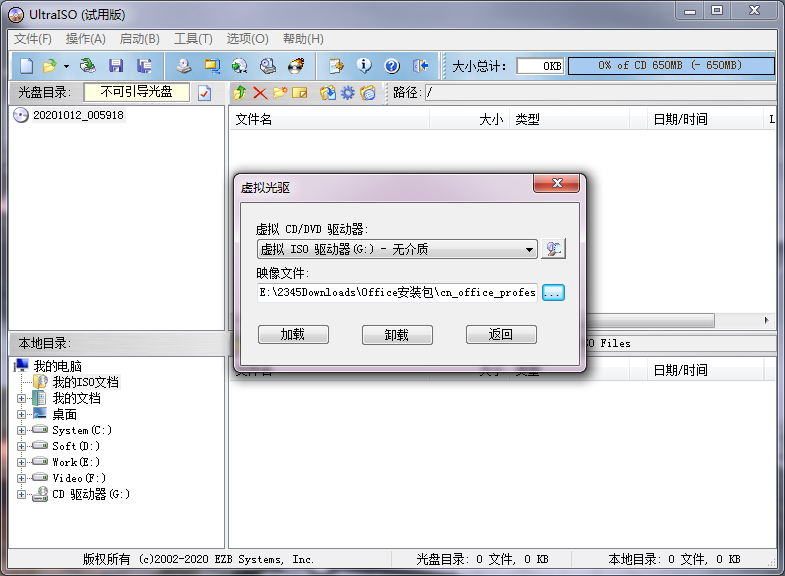The height and width of the screenshot is (576, 785).
Task: Click the 0% of CD 650MB capacity bar
Action: point(671,66)
